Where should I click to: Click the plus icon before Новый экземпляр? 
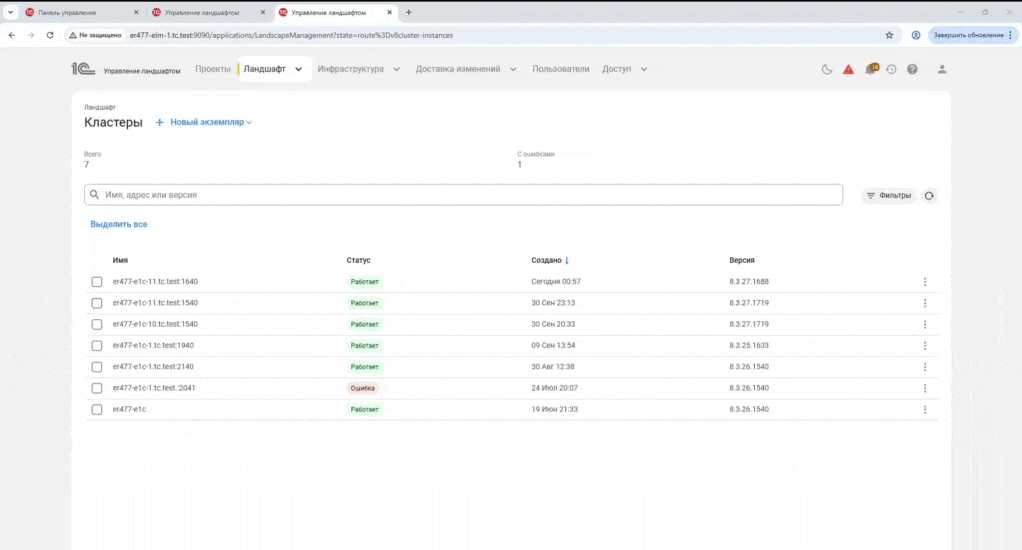point(159,122)
